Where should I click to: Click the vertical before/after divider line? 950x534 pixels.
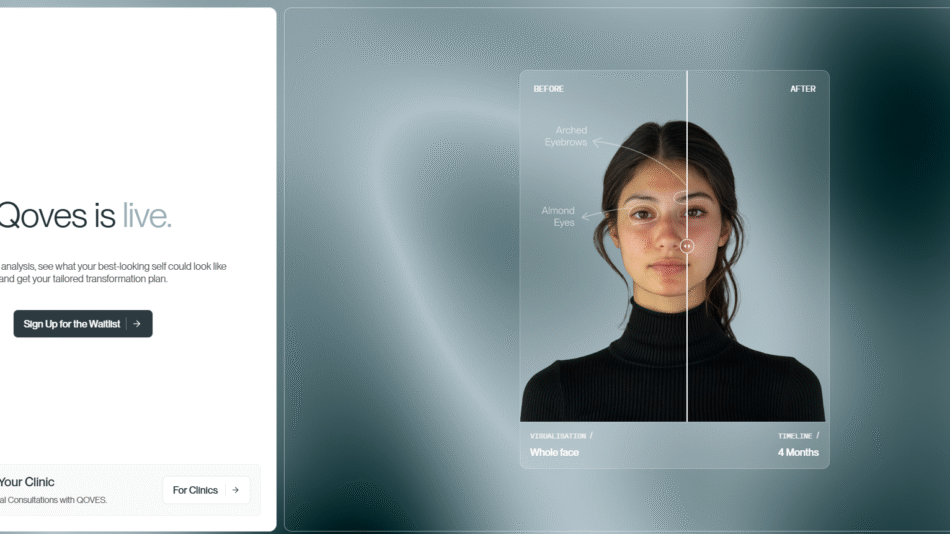[x=687, y=340]
